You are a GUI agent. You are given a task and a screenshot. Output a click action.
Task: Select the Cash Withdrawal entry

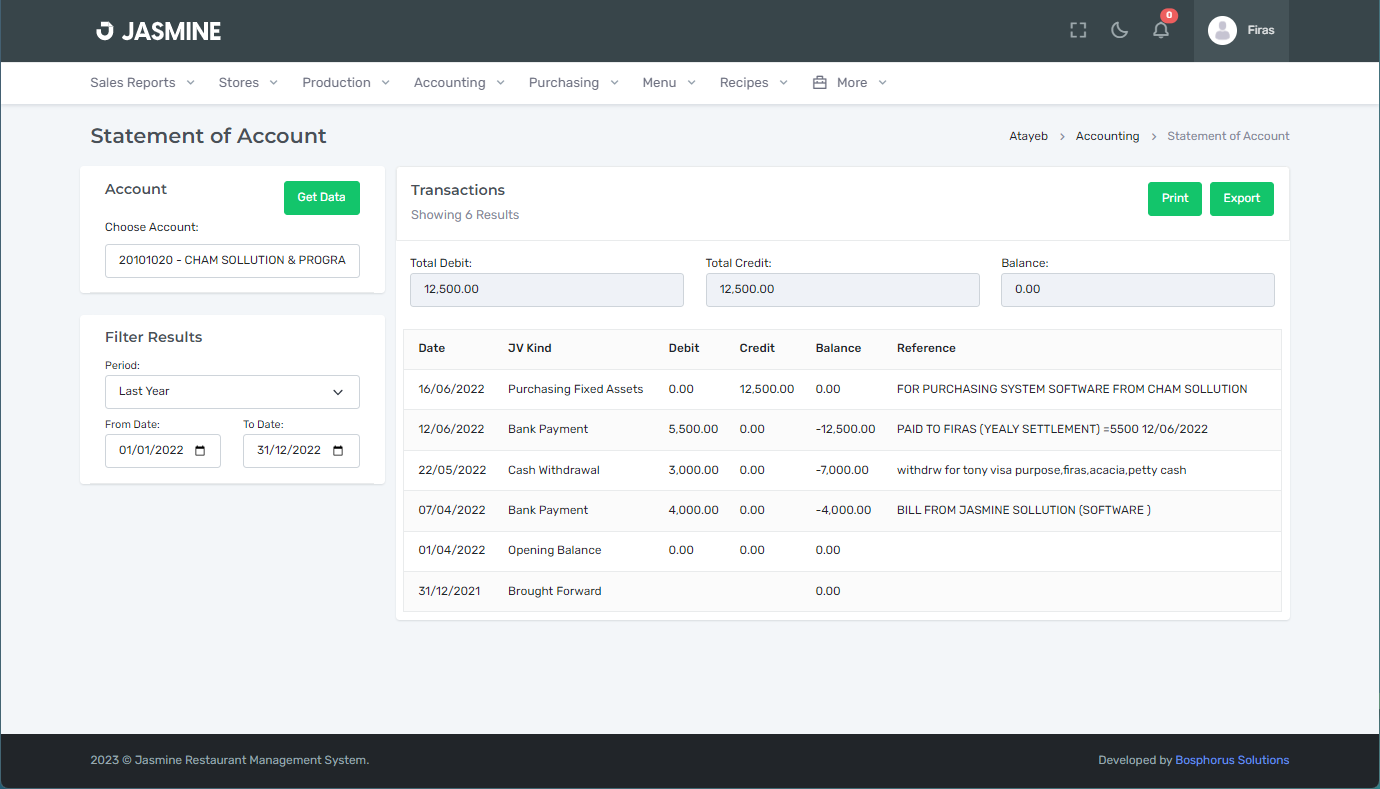coord(554,470)
